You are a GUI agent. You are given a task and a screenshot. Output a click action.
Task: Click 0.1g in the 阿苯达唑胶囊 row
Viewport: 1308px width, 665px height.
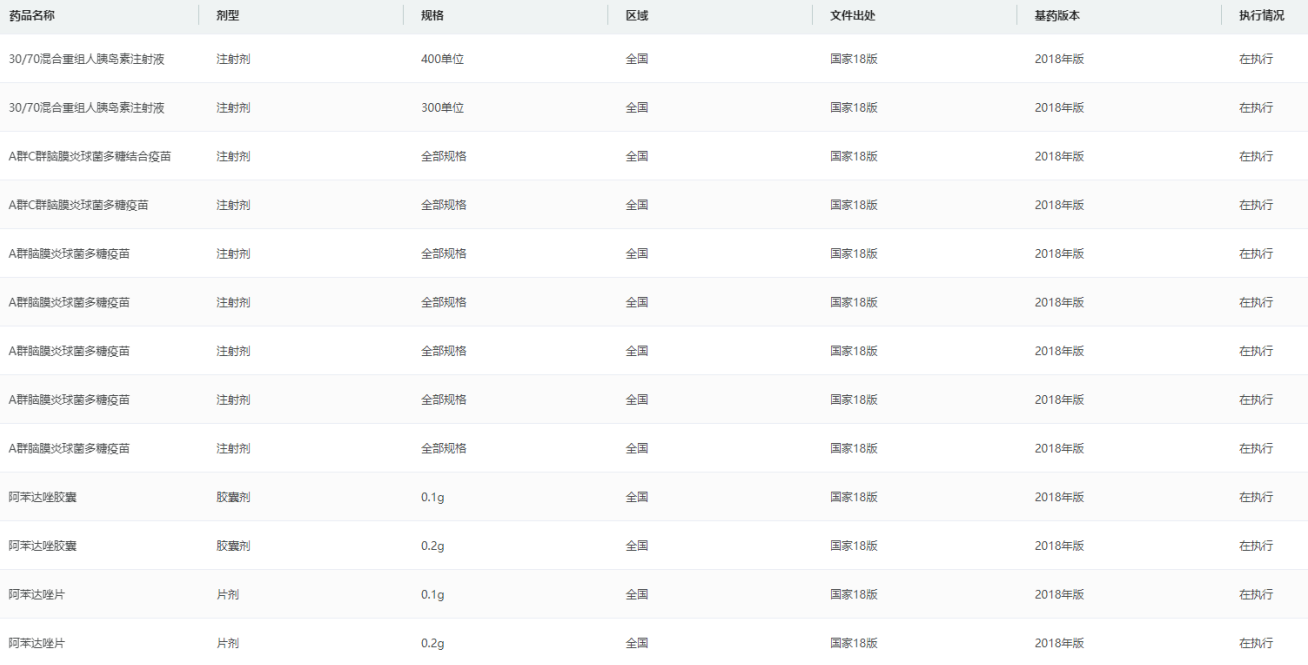(x=432, y=497)
